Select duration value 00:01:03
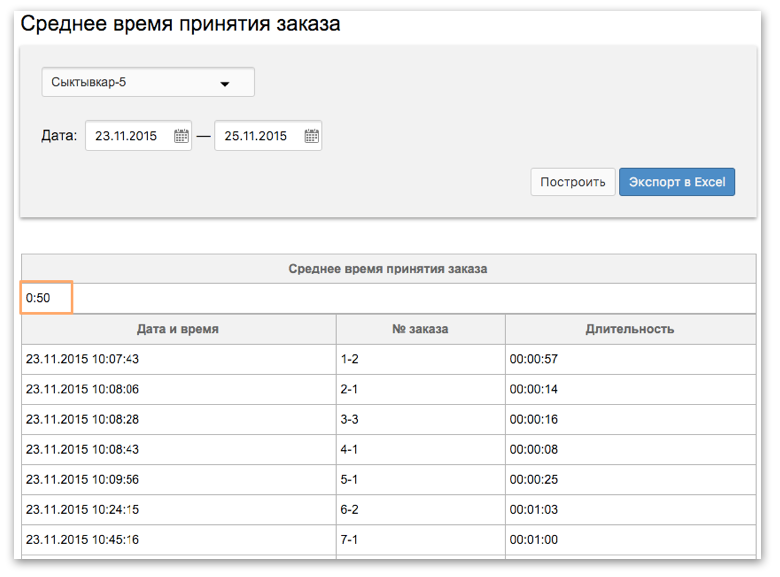Viewport: 780px width, 577px height. click(x=534, y=509)
